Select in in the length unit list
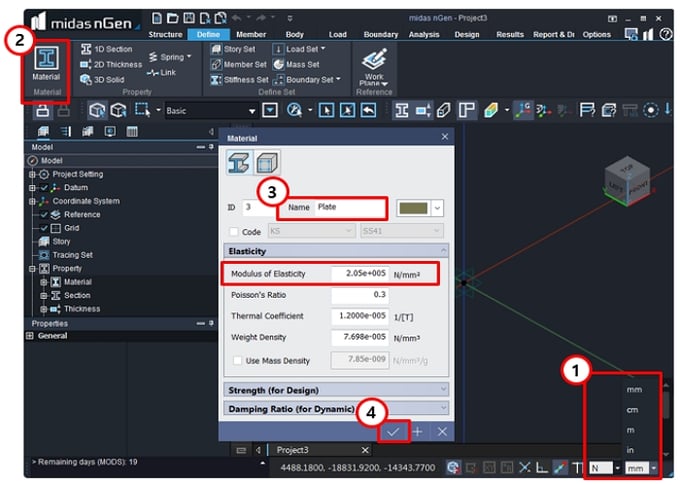The image size is (680, 485). coord(630,450)
